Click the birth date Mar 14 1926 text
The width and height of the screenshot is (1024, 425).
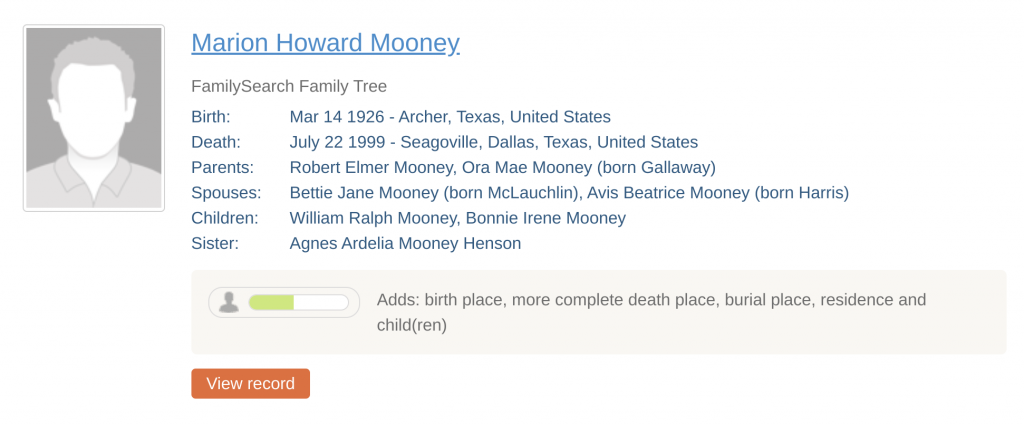pos(335,117)
